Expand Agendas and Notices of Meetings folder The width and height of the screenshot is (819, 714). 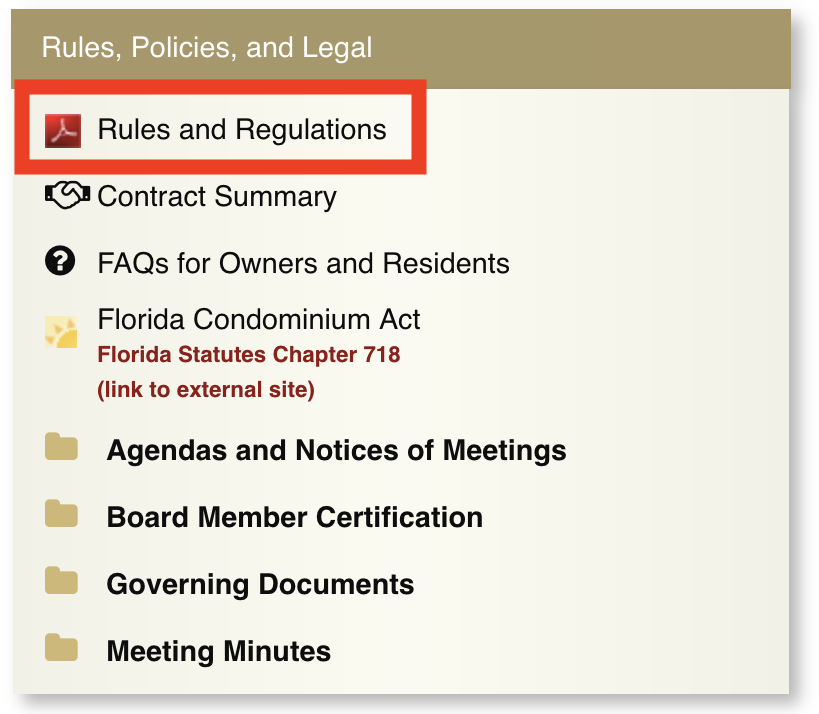336,451
